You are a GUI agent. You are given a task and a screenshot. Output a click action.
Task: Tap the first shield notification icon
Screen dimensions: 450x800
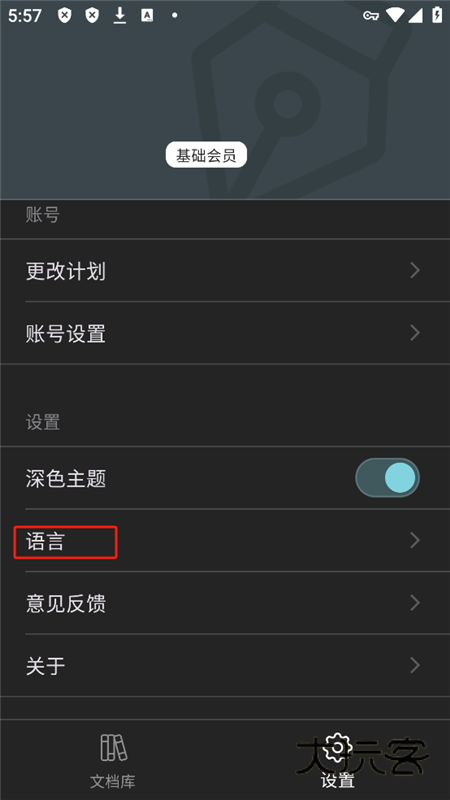[x=64, y=15]
